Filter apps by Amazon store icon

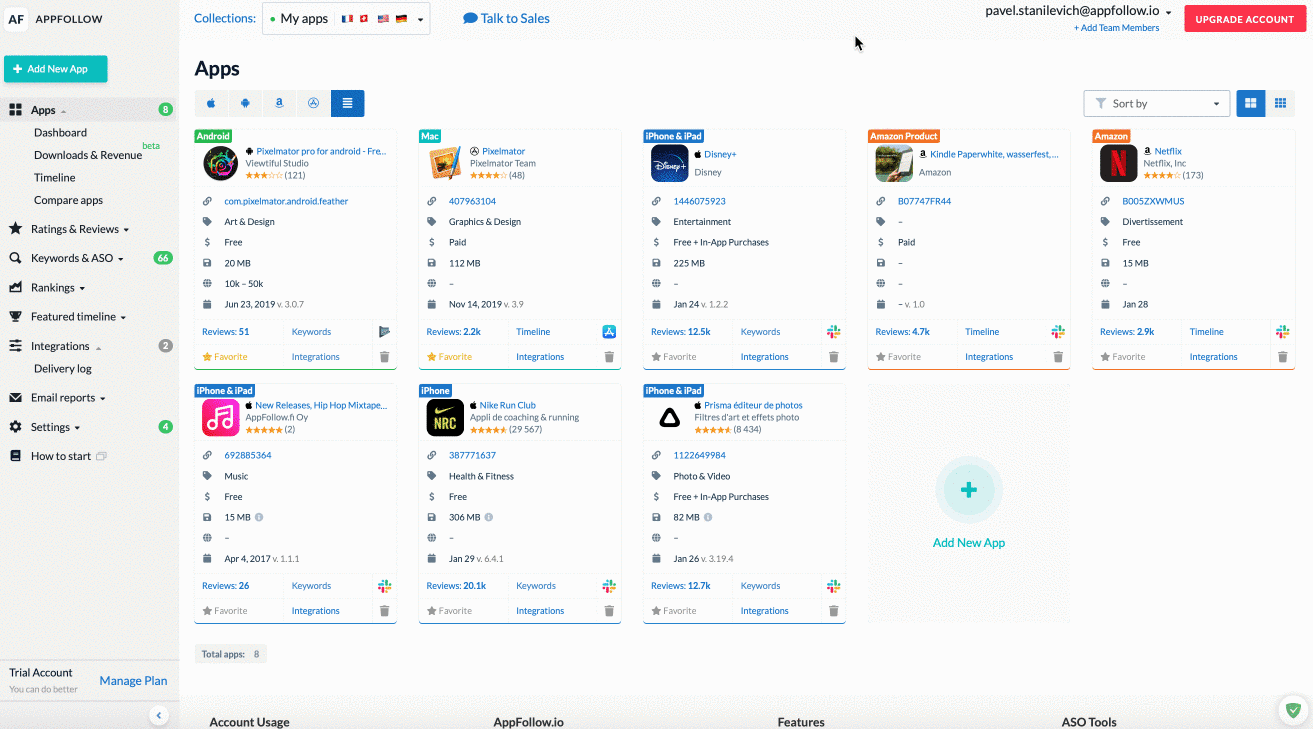click(x=279, y=103)
